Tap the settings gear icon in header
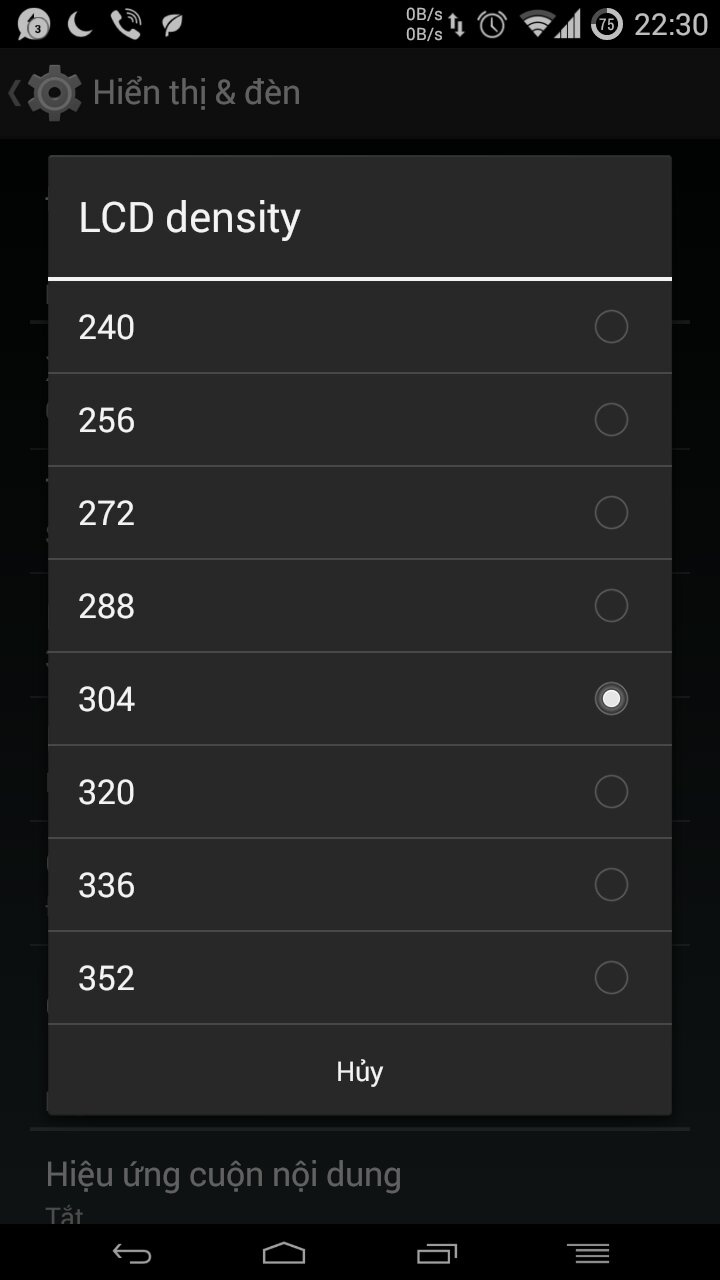The image size is (720, 1280). [x=54, y=92]
